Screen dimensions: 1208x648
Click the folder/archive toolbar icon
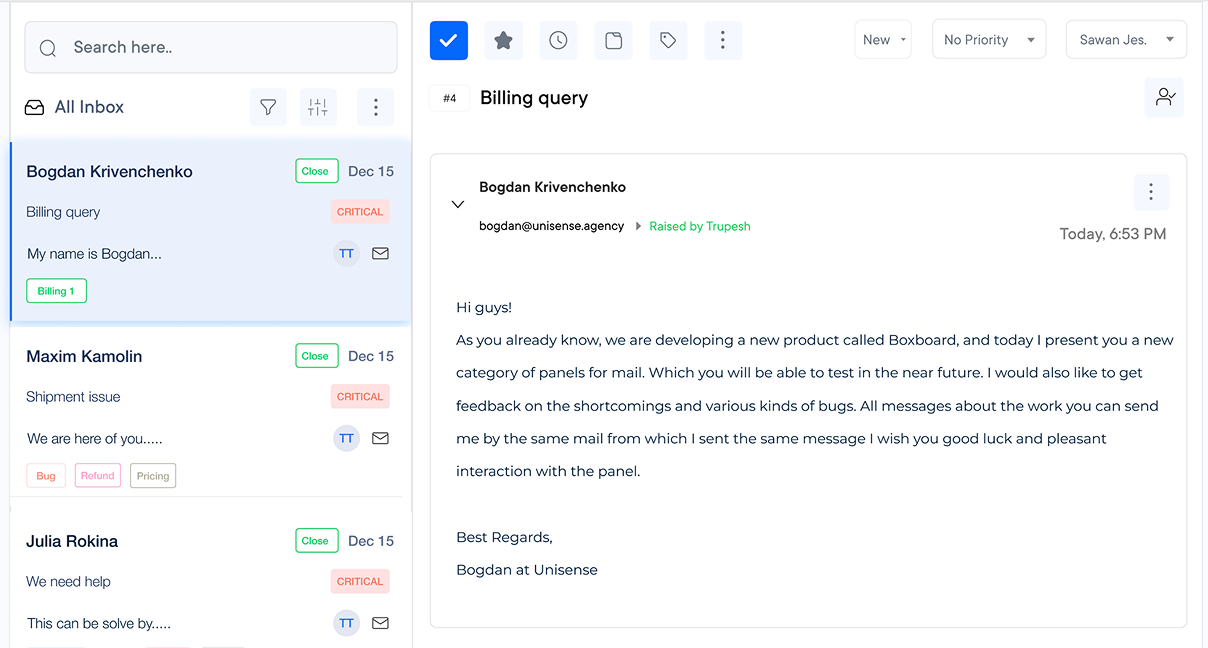(x=613, y=40)
